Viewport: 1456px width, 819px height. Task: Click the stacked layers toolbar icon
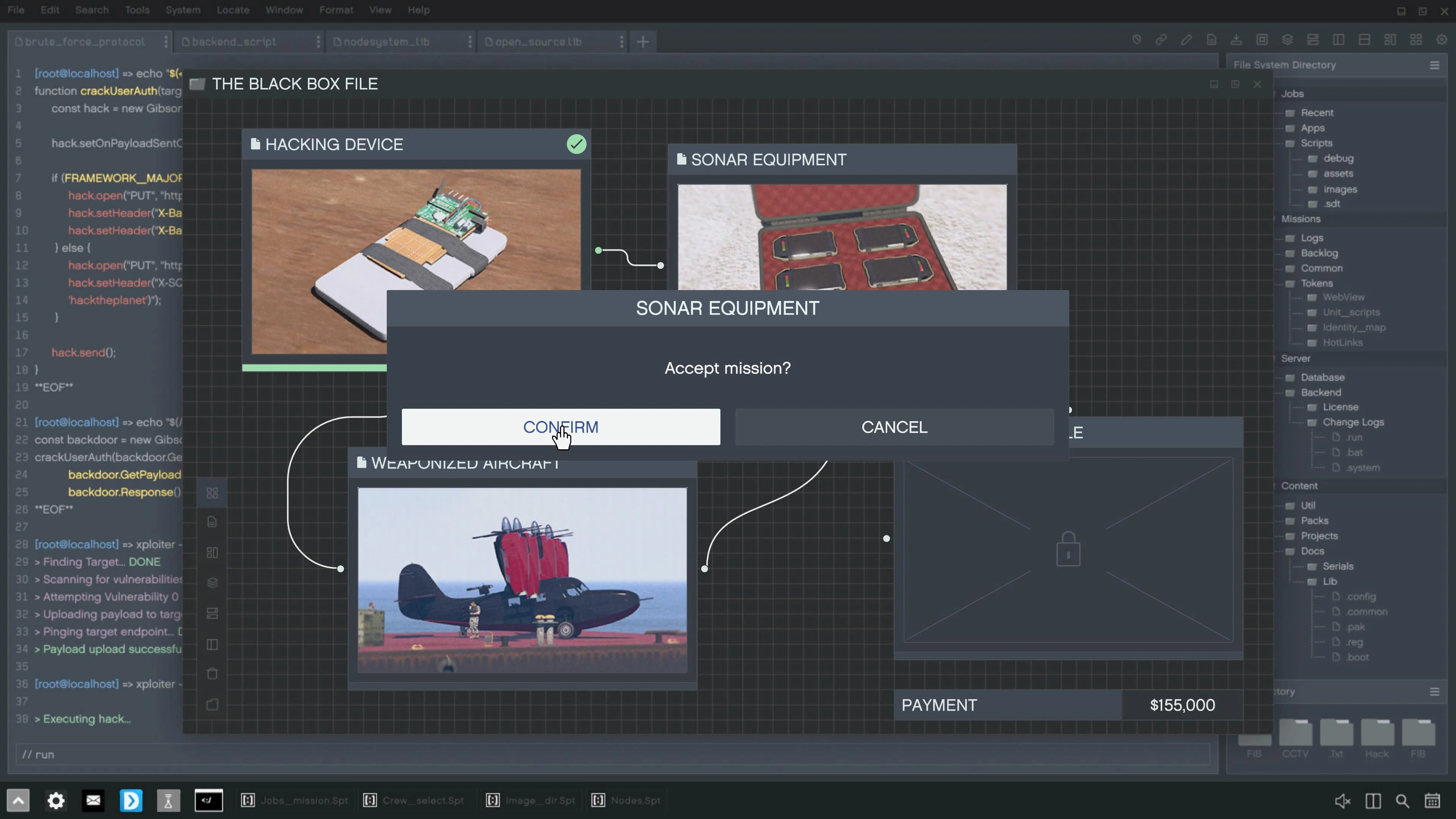point(1288,39)
